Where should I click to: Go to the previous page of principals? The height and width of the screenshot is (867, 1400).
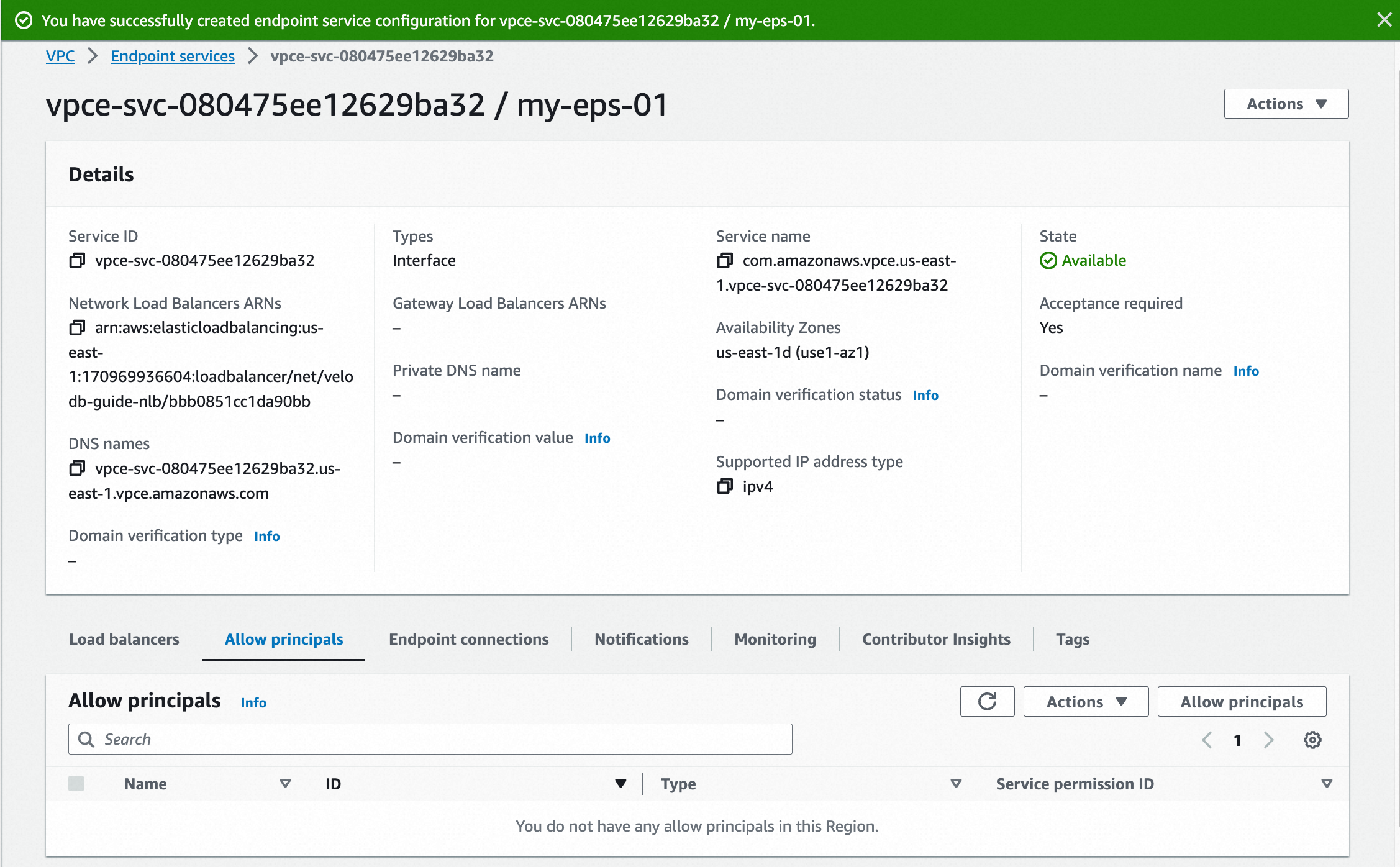pyautogui.click(x=1207, y=740)
